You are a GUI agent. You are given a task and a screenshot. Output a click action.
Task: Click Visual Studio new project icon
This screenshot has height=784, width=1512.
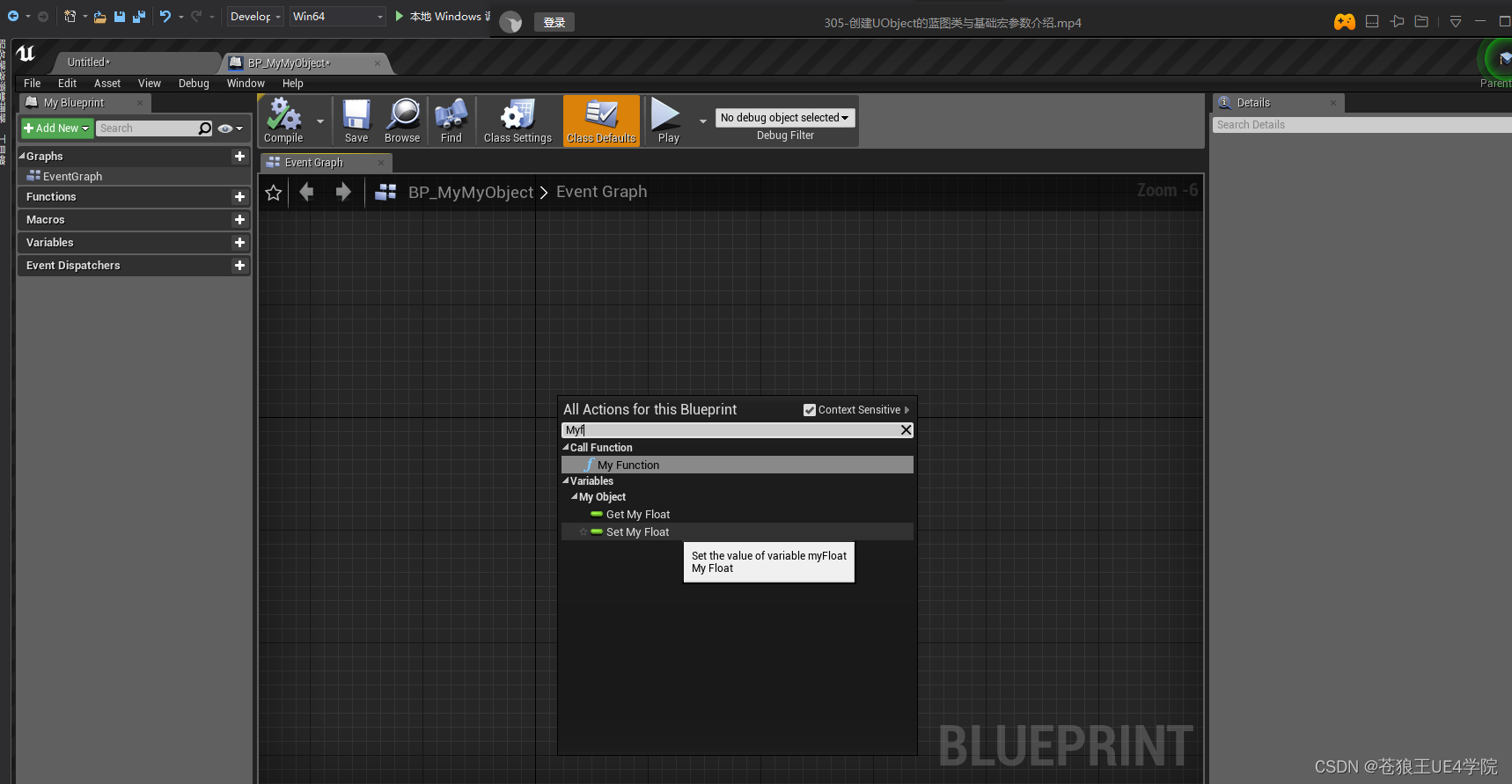coord(70,16)
